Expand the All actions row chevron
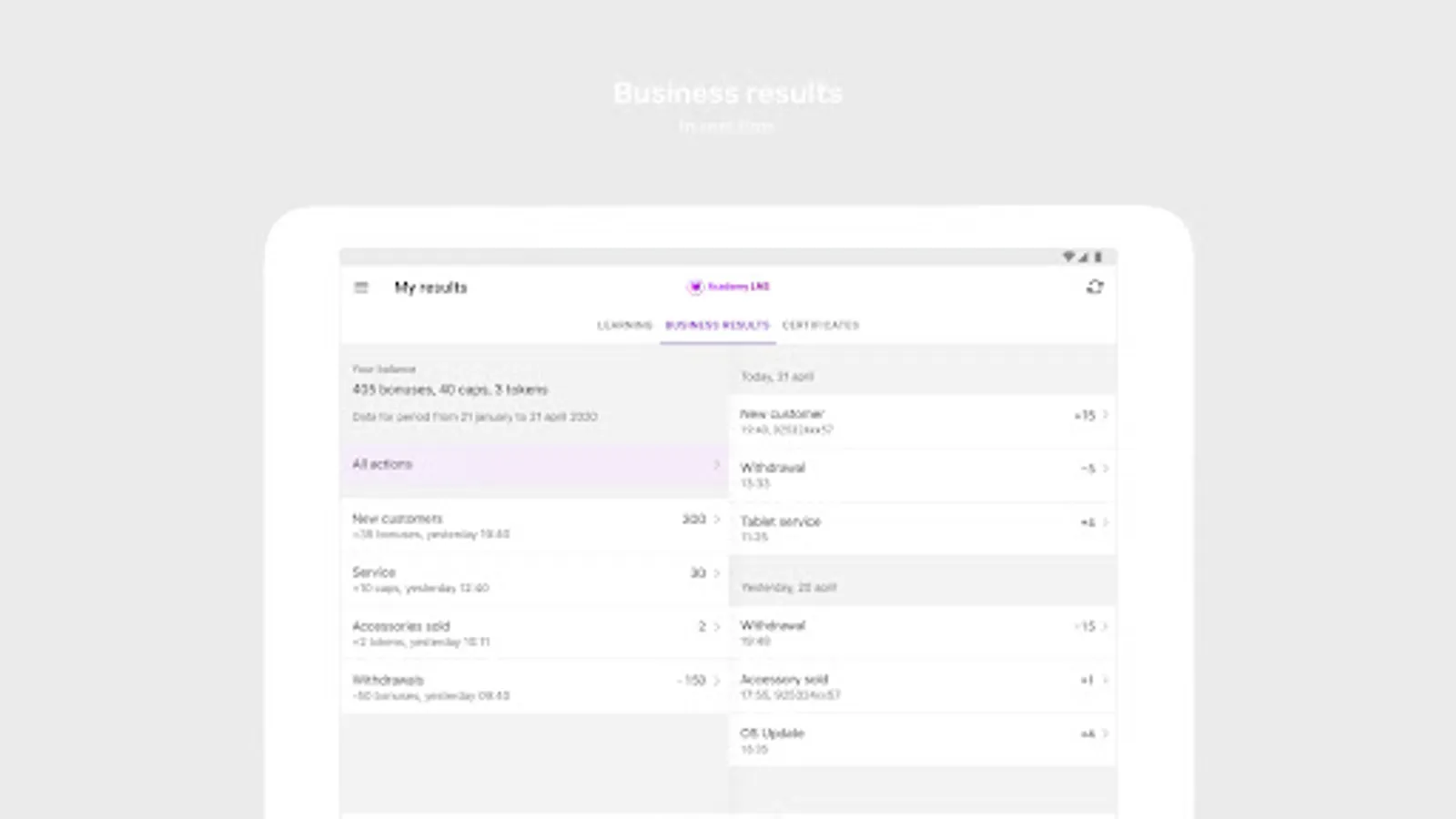The width and height of the screenshot is (1456, 819). 716,464
